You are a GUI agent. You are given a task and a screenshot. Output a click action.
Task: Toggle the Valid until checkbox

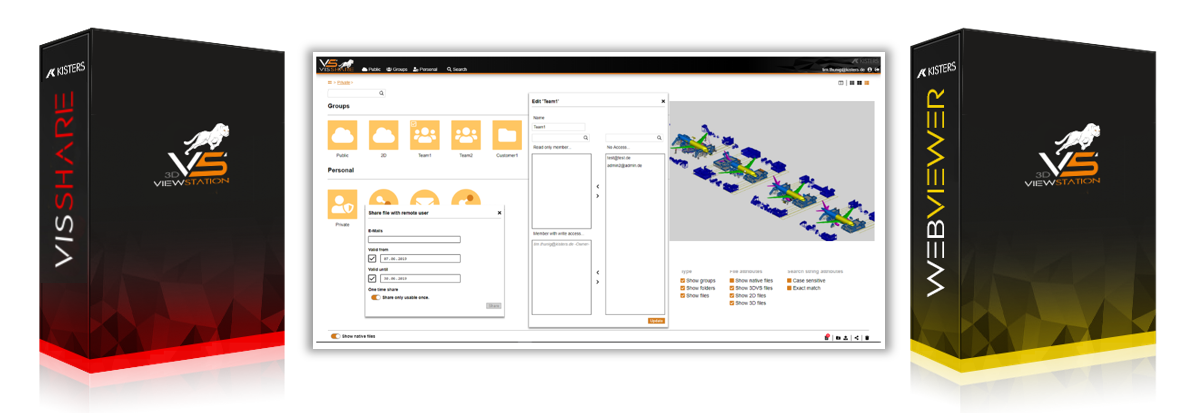tap(372, 278)
